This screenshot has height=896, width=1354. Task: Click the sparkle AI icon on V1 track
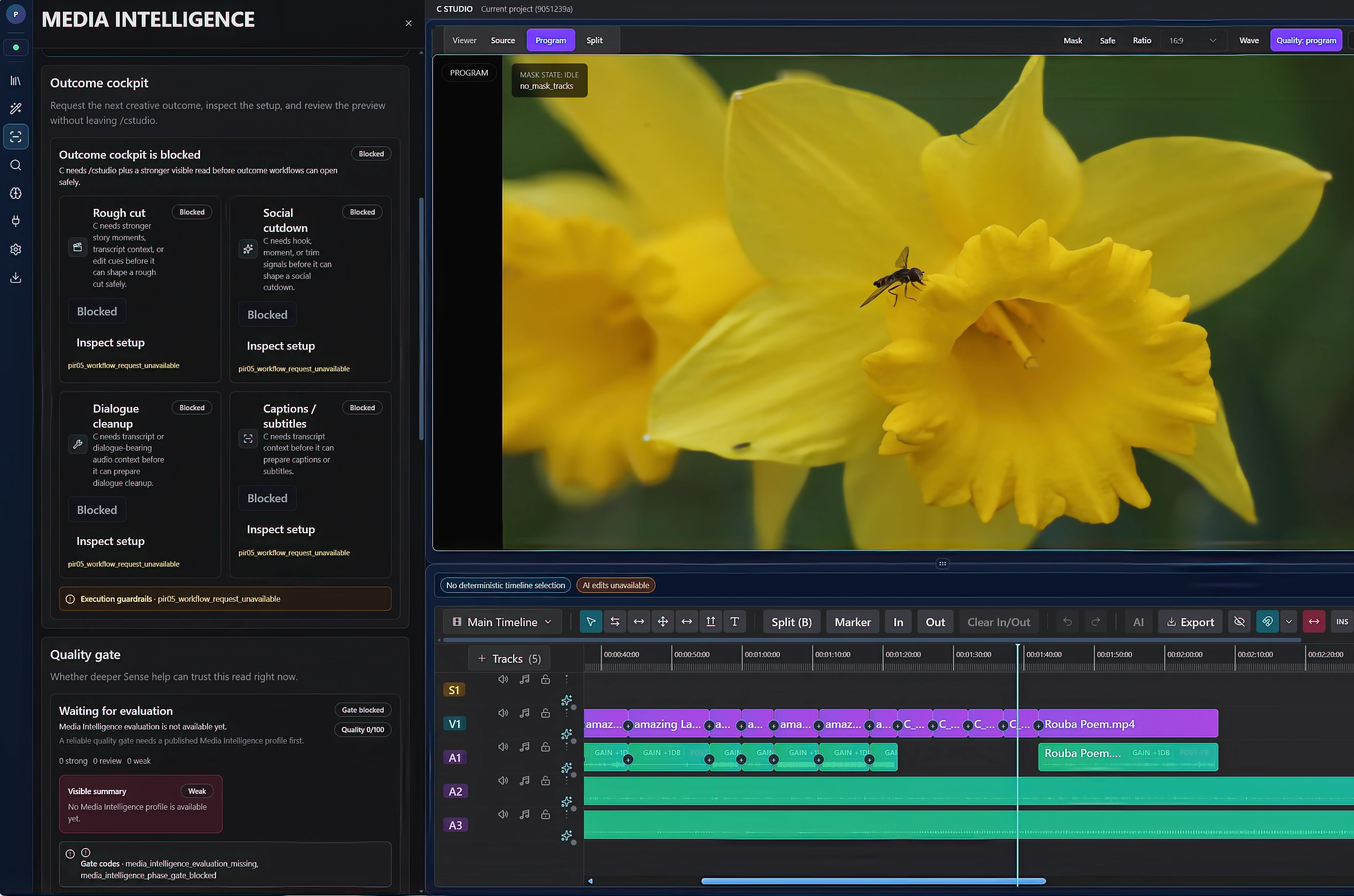566,734
